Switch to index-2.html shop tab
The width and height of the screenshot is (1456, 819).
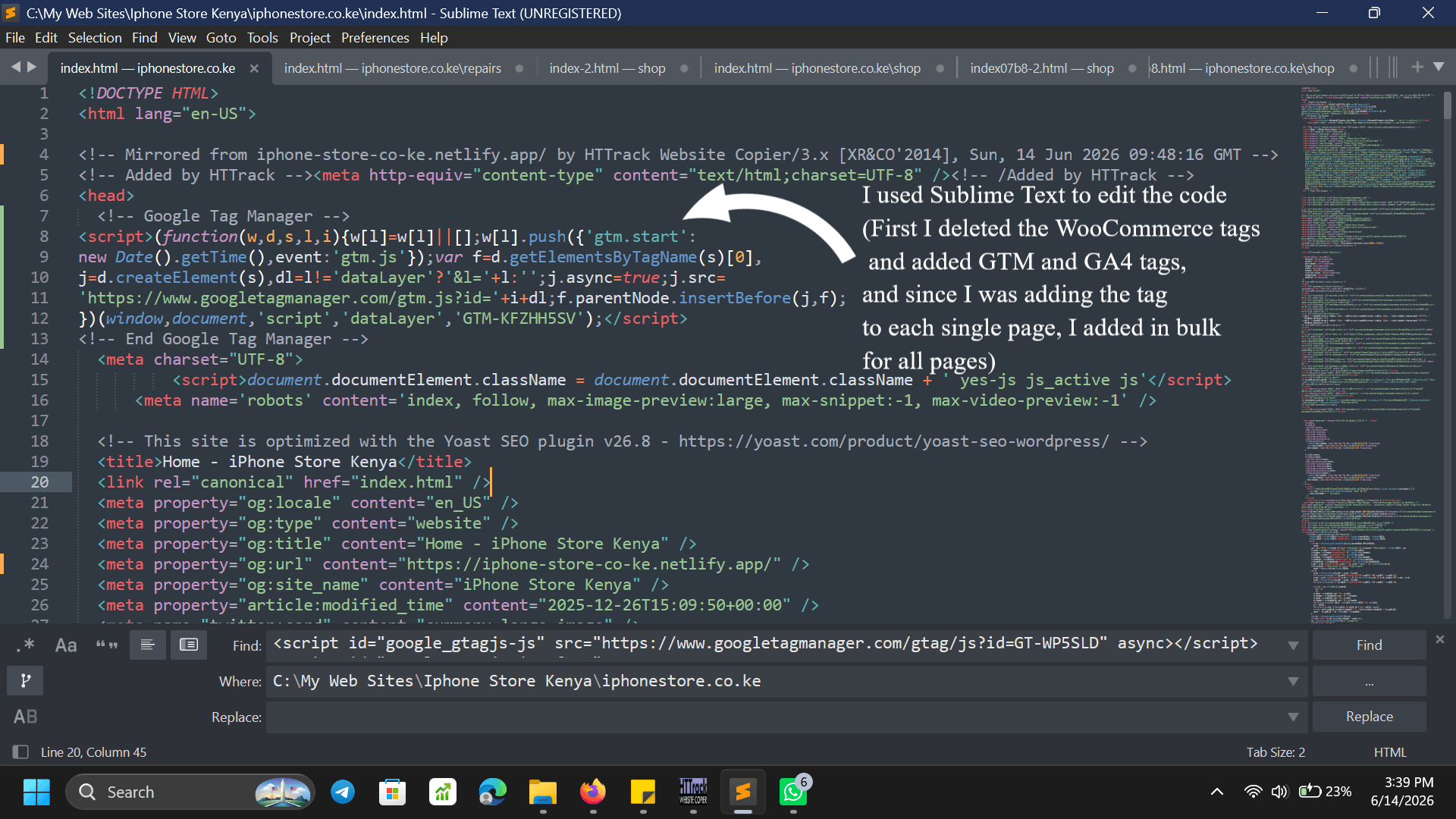607,68
